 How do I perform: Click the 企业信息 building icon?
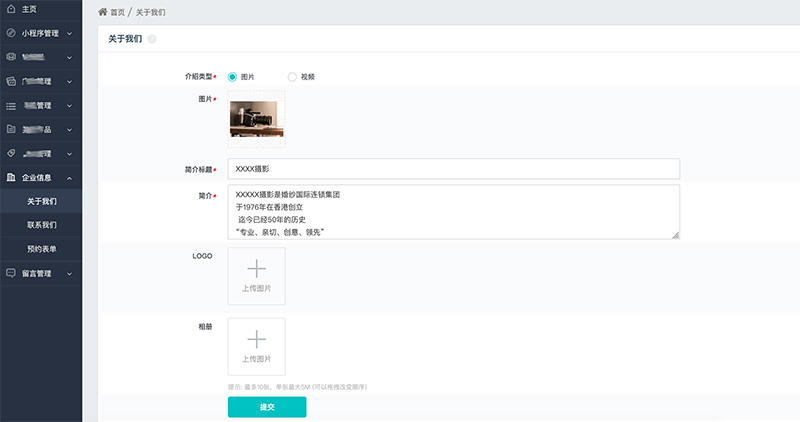click(x=11, y=178)
